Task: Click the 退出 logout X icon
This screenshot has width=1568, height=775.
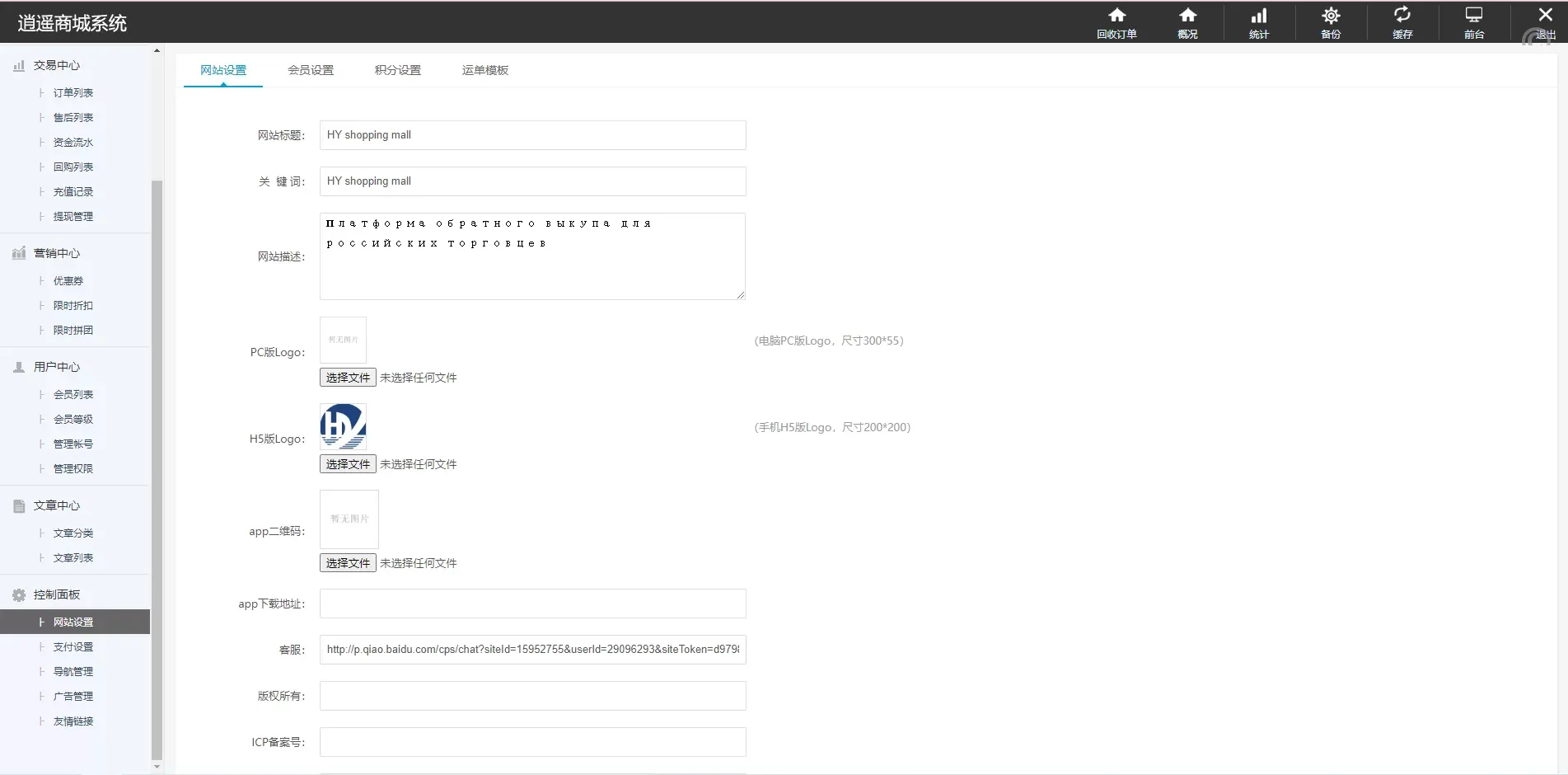Action: click(1546, 16)
